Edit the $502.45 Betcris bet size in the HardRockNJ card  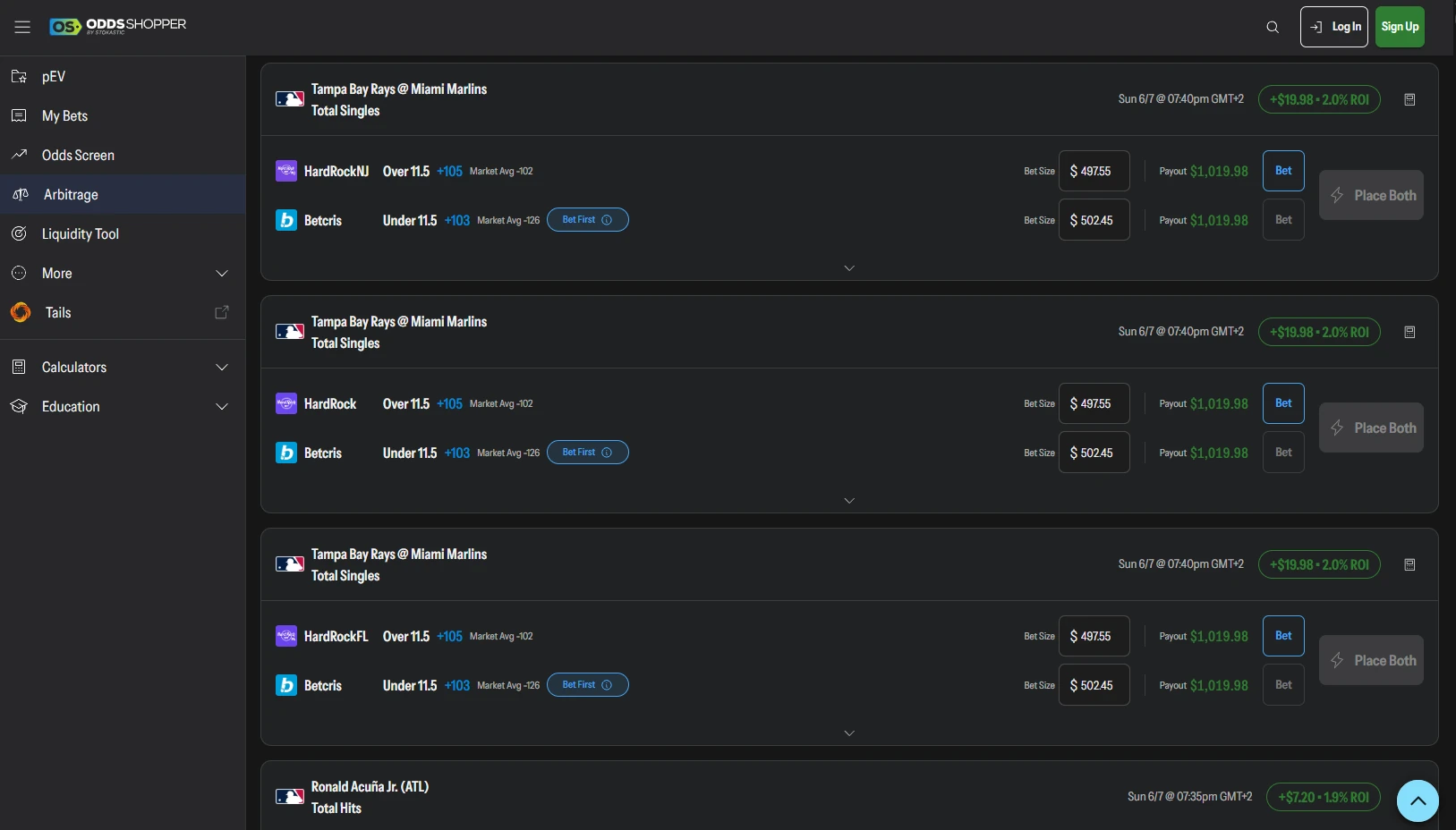1094,220
